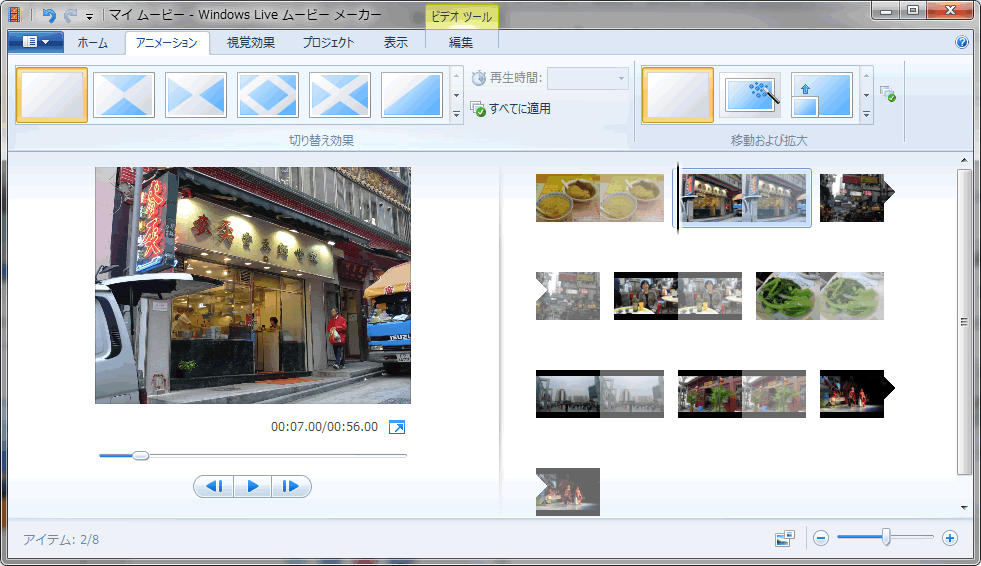The image size is (981, 566).
Task: Open the application menu dropdown button
Action: pyautogui.click(x=36, y=42)
